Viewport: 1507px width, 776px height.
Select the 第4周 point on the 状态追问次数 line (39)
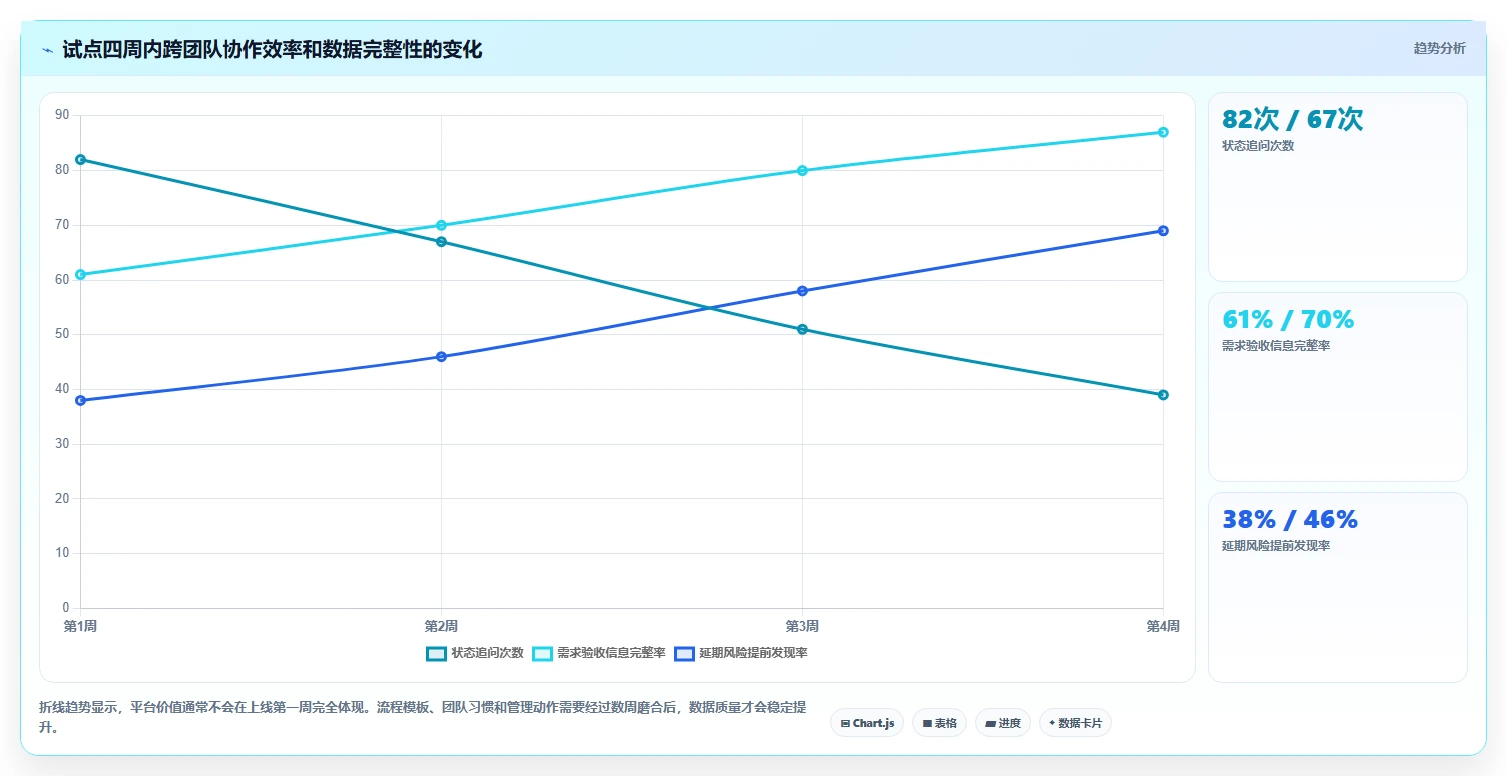click(1163, 395)
